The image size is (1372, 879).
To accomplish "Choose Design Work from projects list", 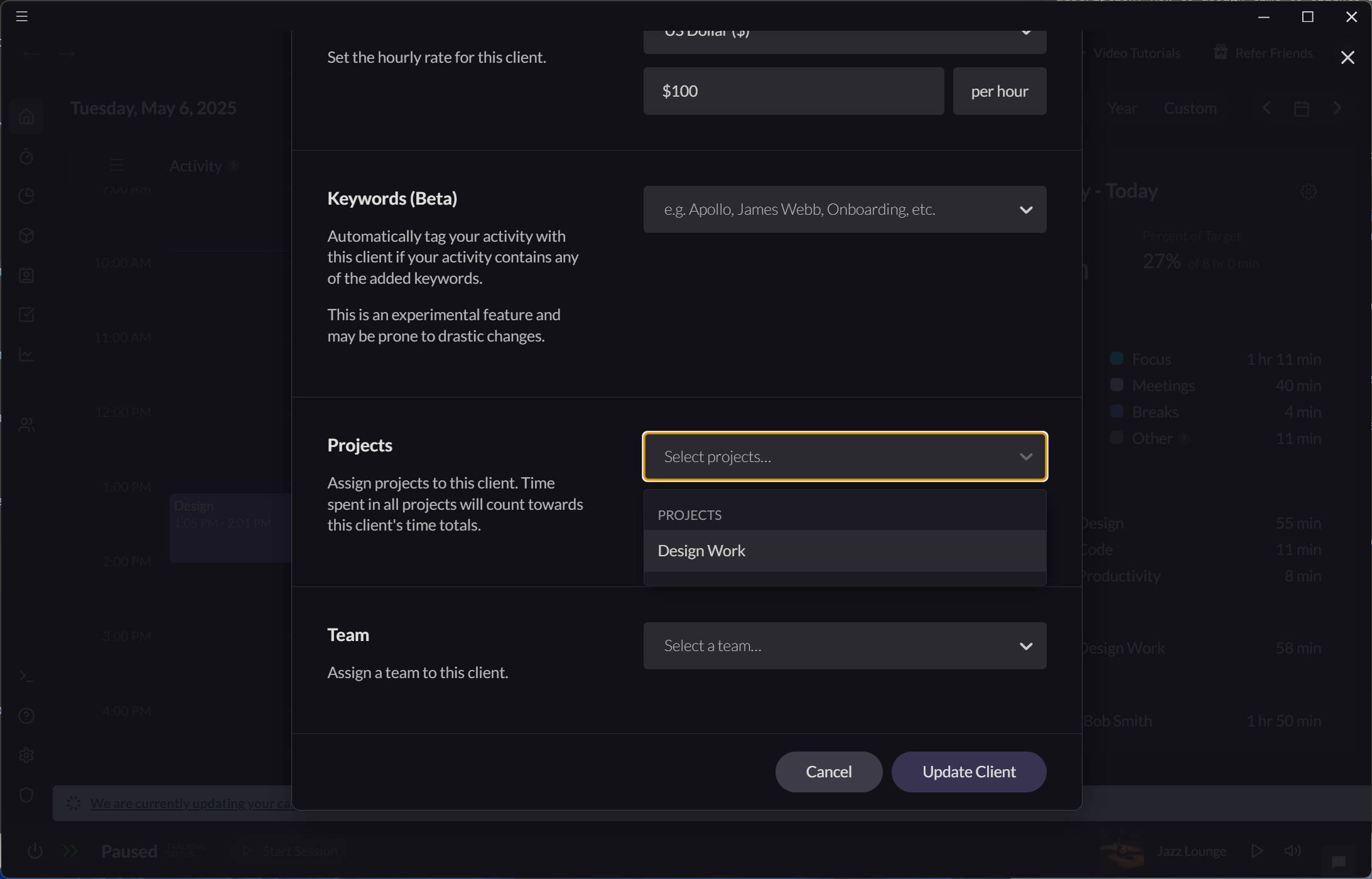I will (x=701, y=551).
